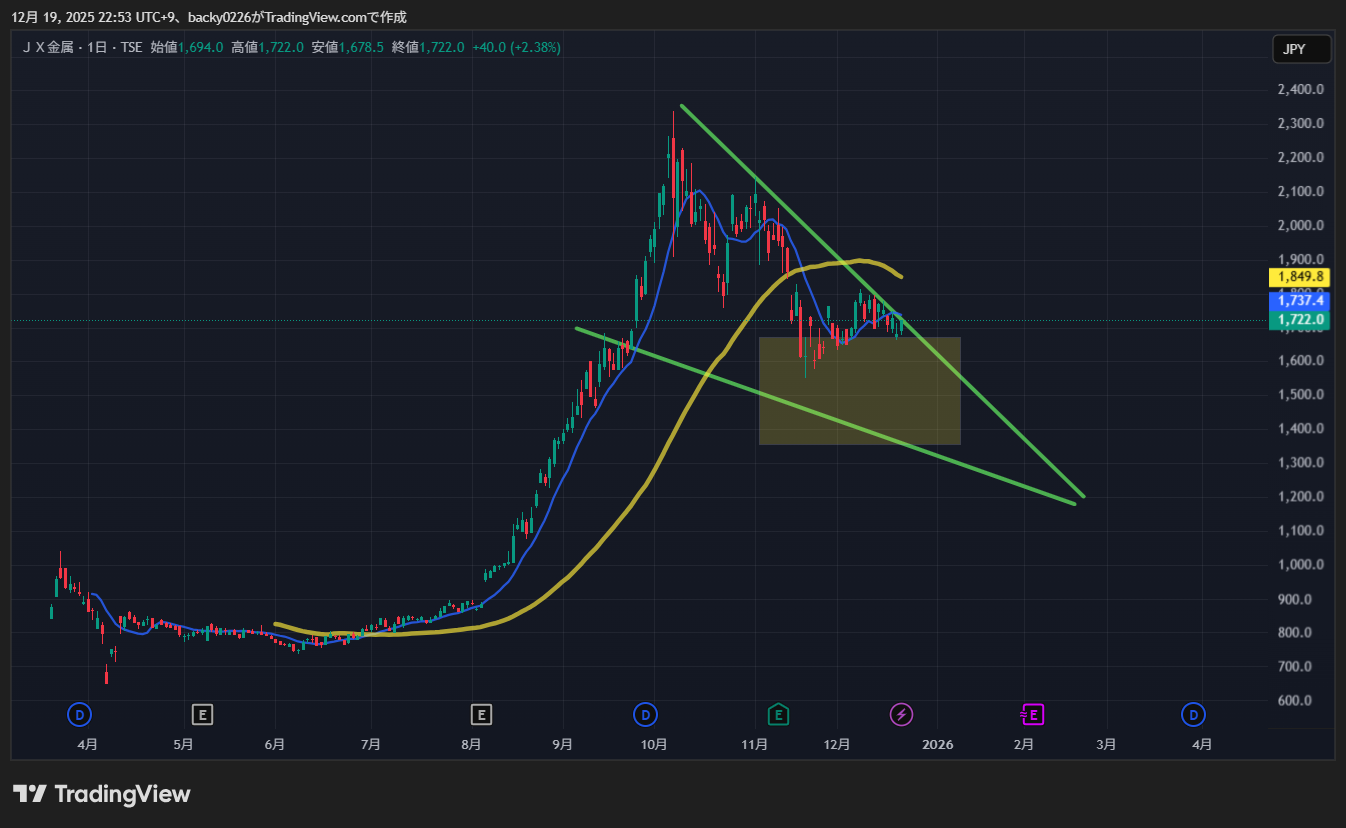
Task: Click the purple lightning event icon
Action: 901,714
